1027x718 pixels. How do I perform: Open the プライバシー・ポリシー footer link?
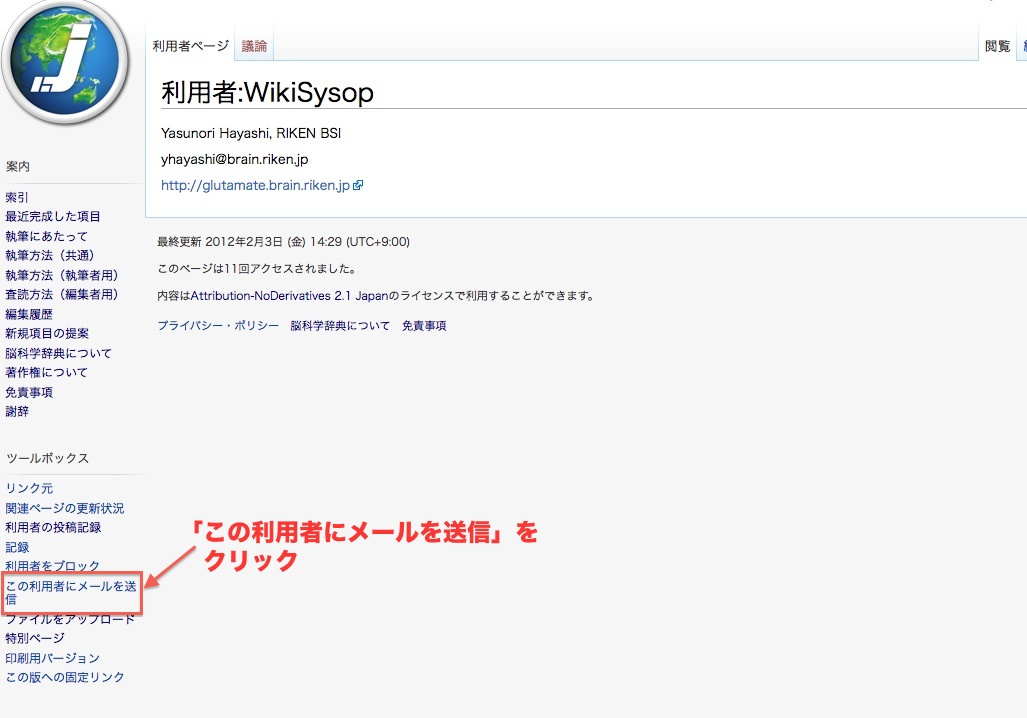point(218,326)
